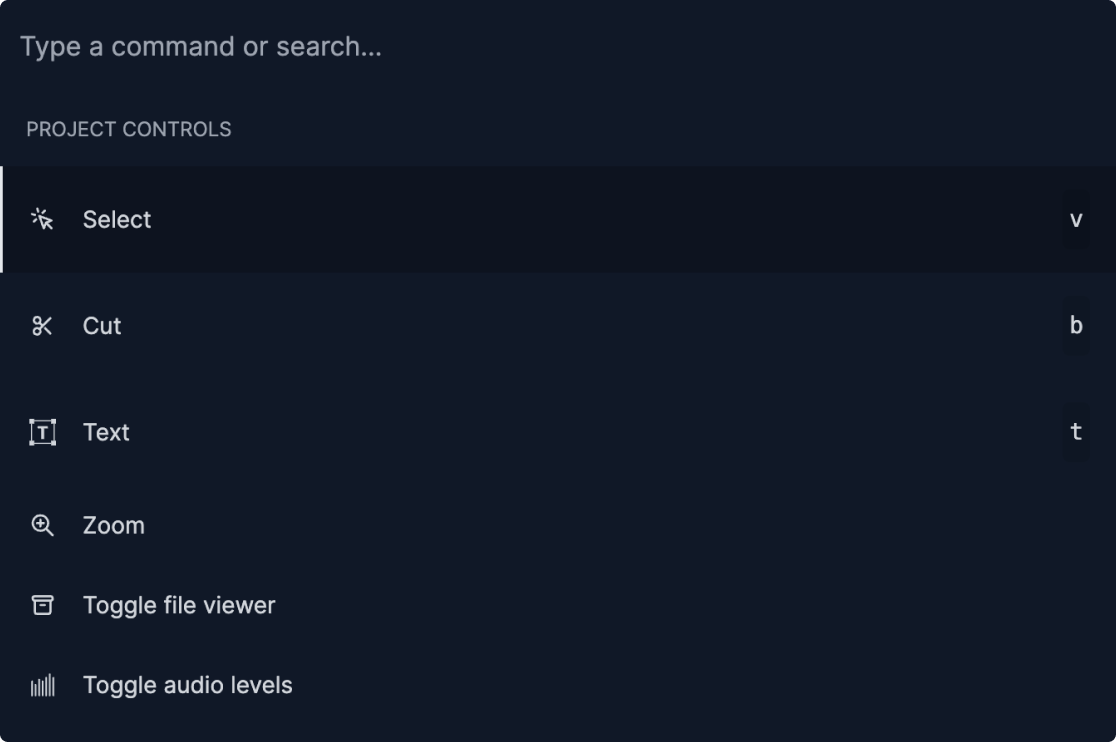Click the Cut scissors icon
This screenshot has height=742, width=1116.
pyautogui.click(x=42, y=326)
